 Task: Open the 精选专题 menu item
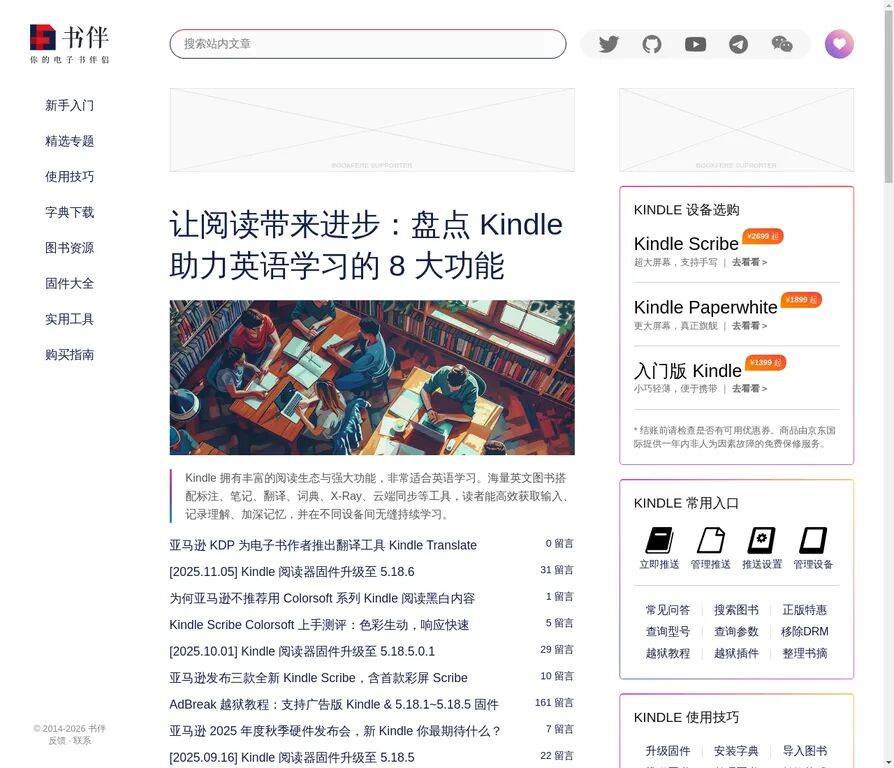point(70,141)
